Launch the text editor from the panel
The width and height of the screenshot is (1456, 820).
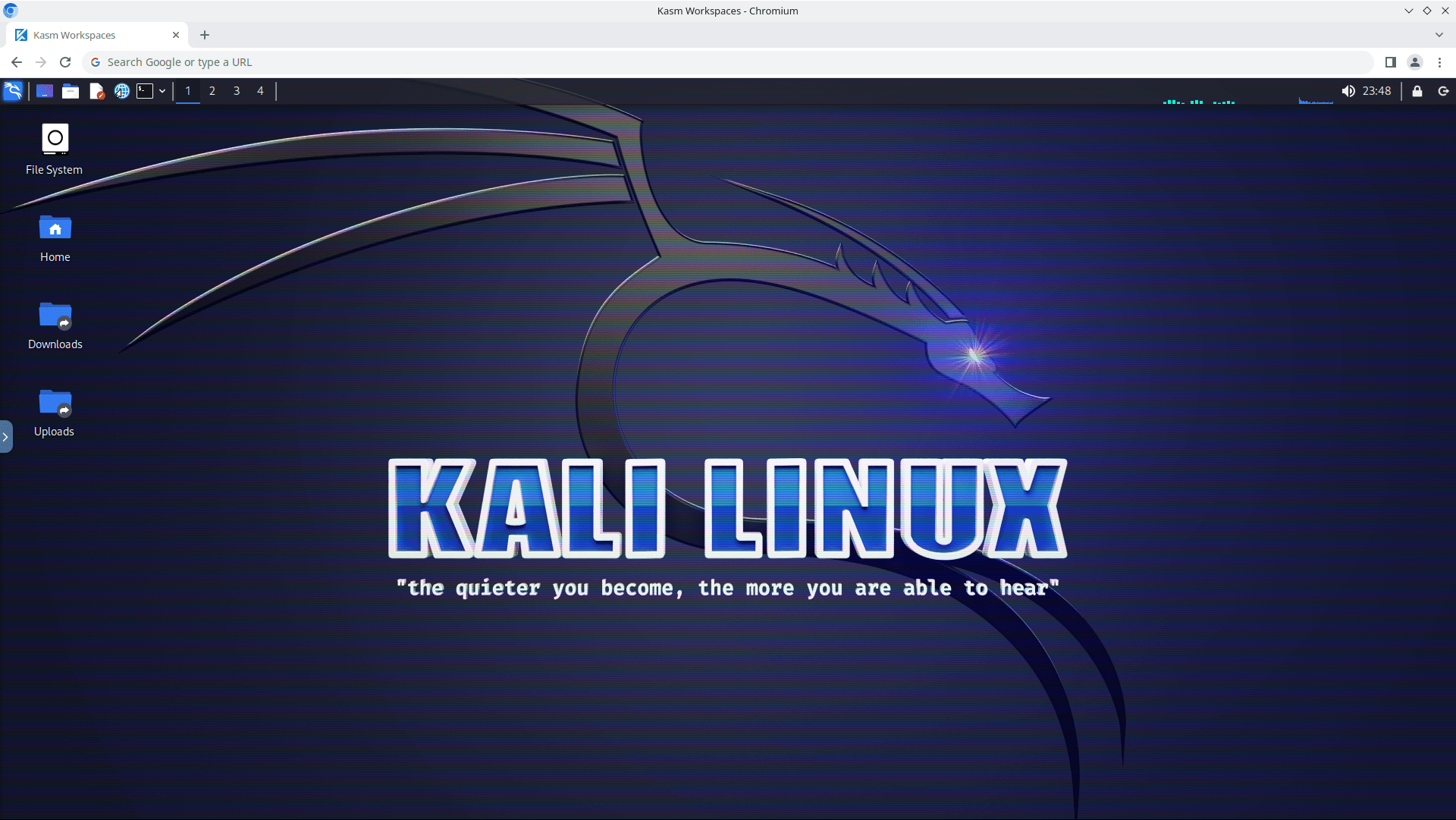(96, 91)
